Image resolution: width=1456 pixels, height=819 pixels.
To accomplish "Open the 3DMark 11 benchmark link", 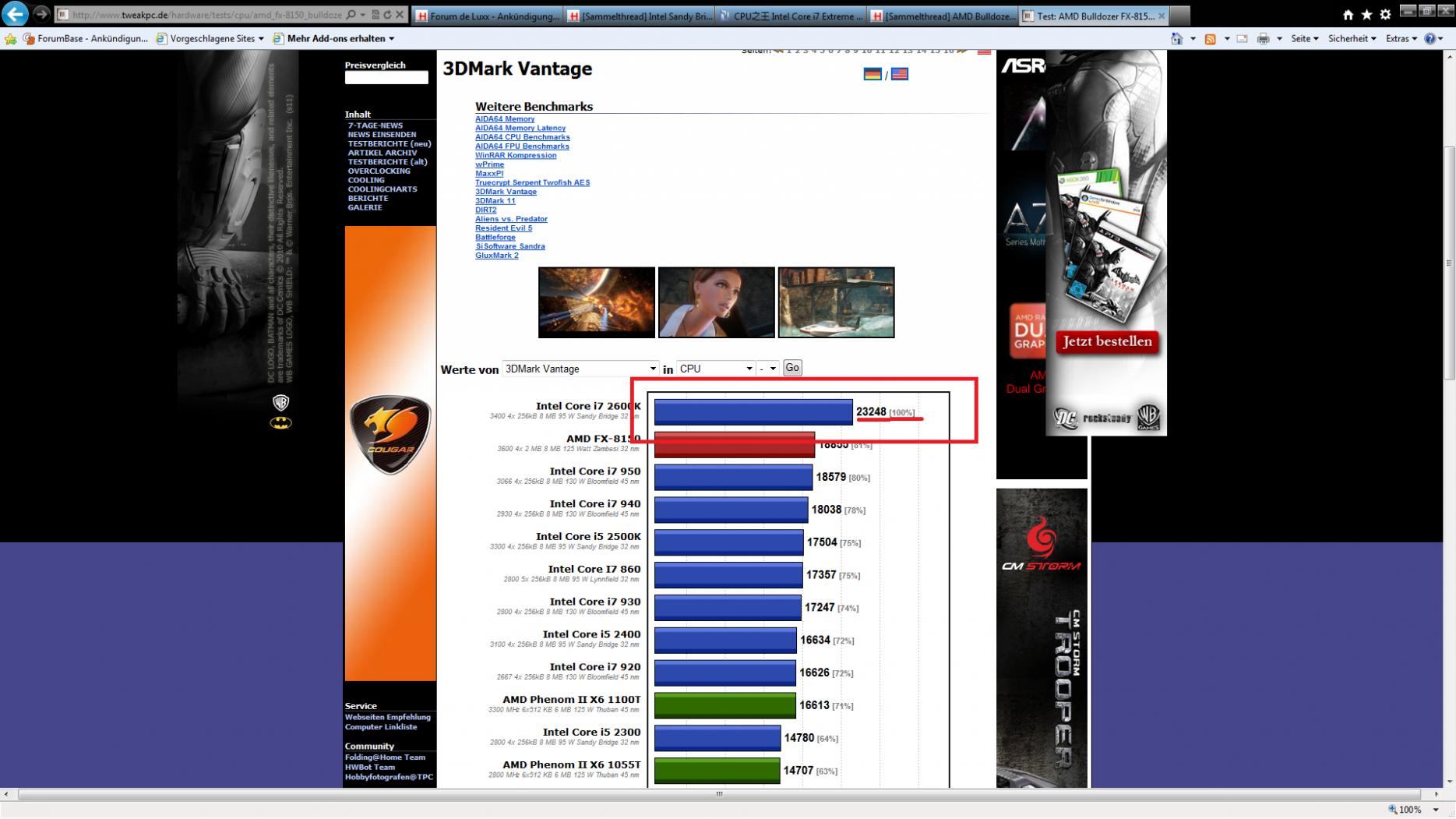I will (495, 200).
